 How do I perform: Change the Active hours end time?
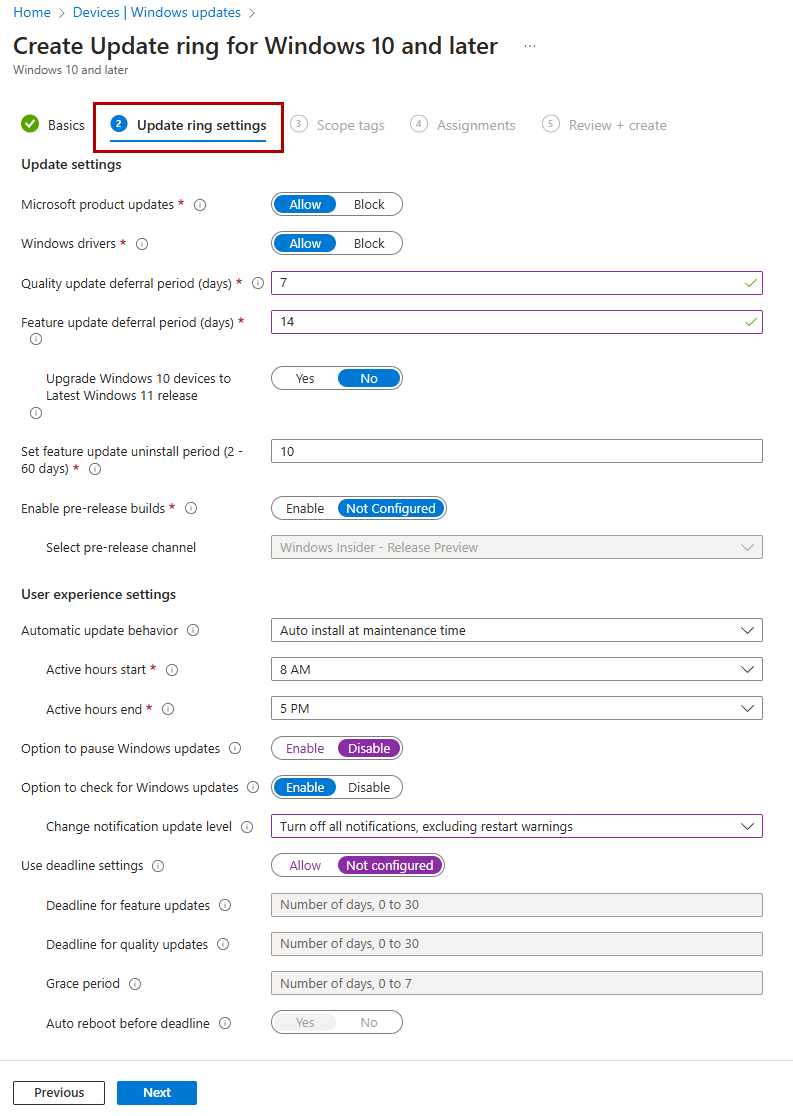(516, 708)
